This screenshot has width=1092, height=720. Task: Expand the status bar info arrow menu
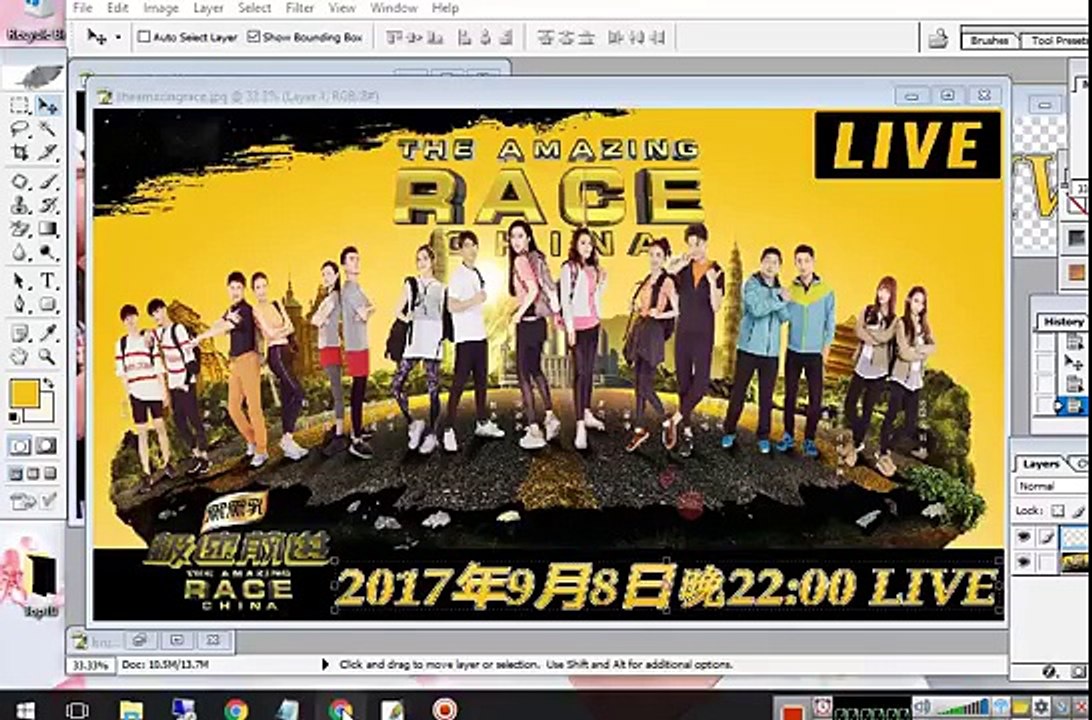tap(325, 664)
